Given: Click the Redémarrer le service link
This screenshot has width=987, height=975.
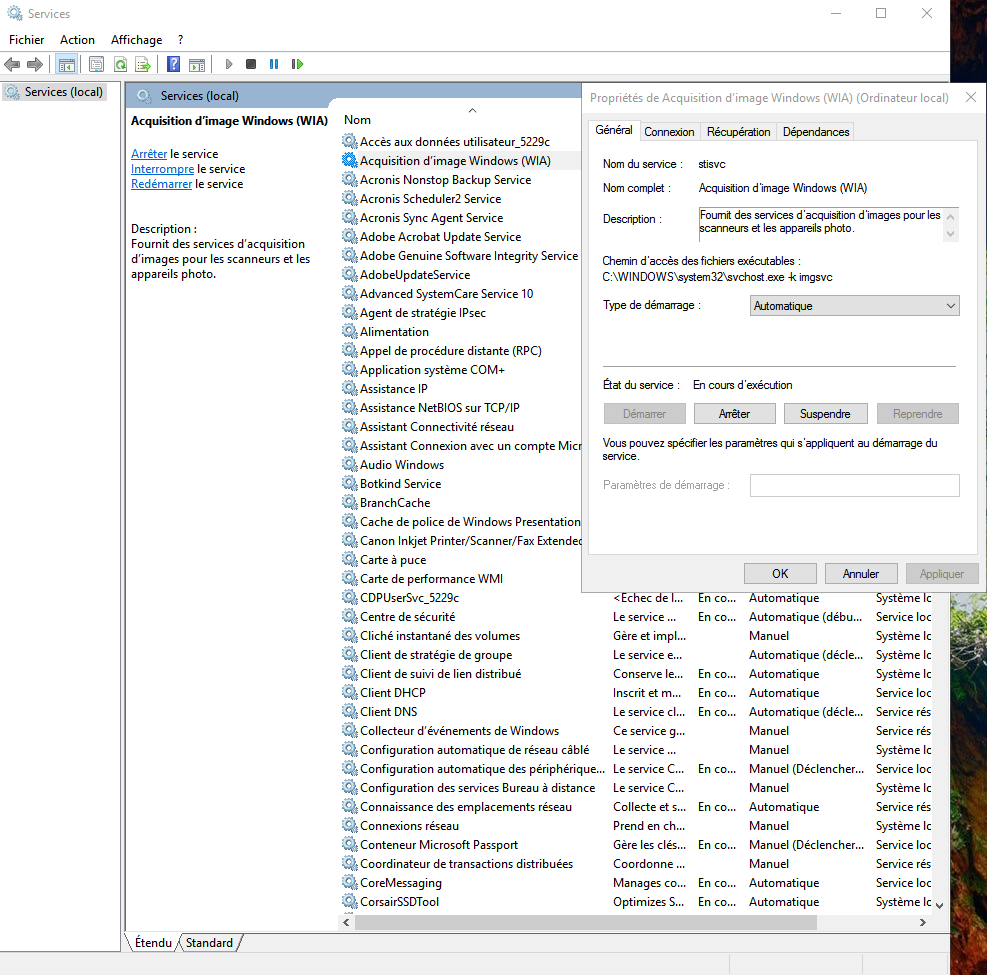Looking at the screenshot, I should click(x=161, y=184).
